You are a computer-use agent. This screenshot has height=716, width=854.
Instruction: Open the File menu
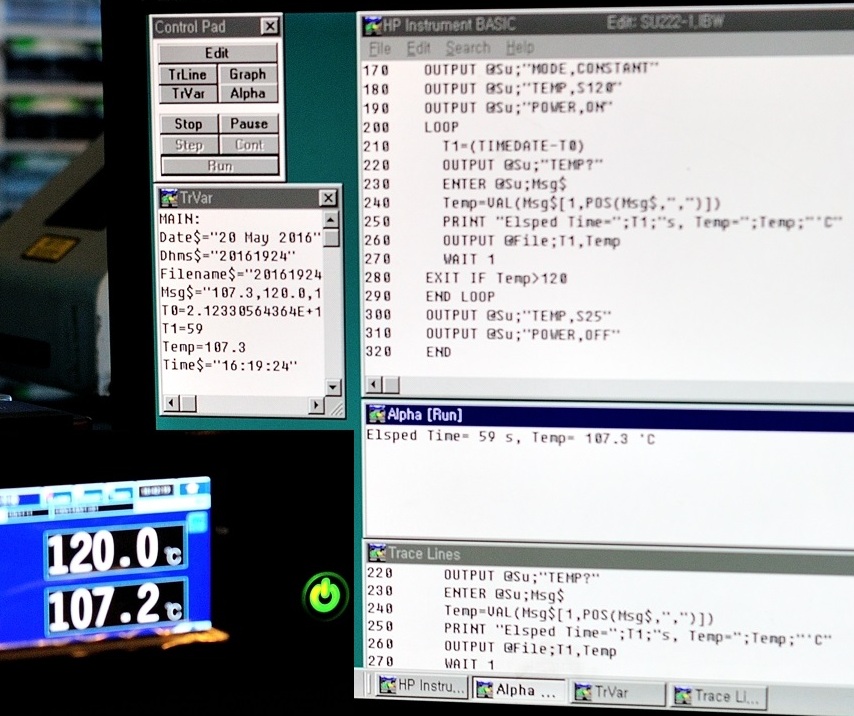pos(380,48)
